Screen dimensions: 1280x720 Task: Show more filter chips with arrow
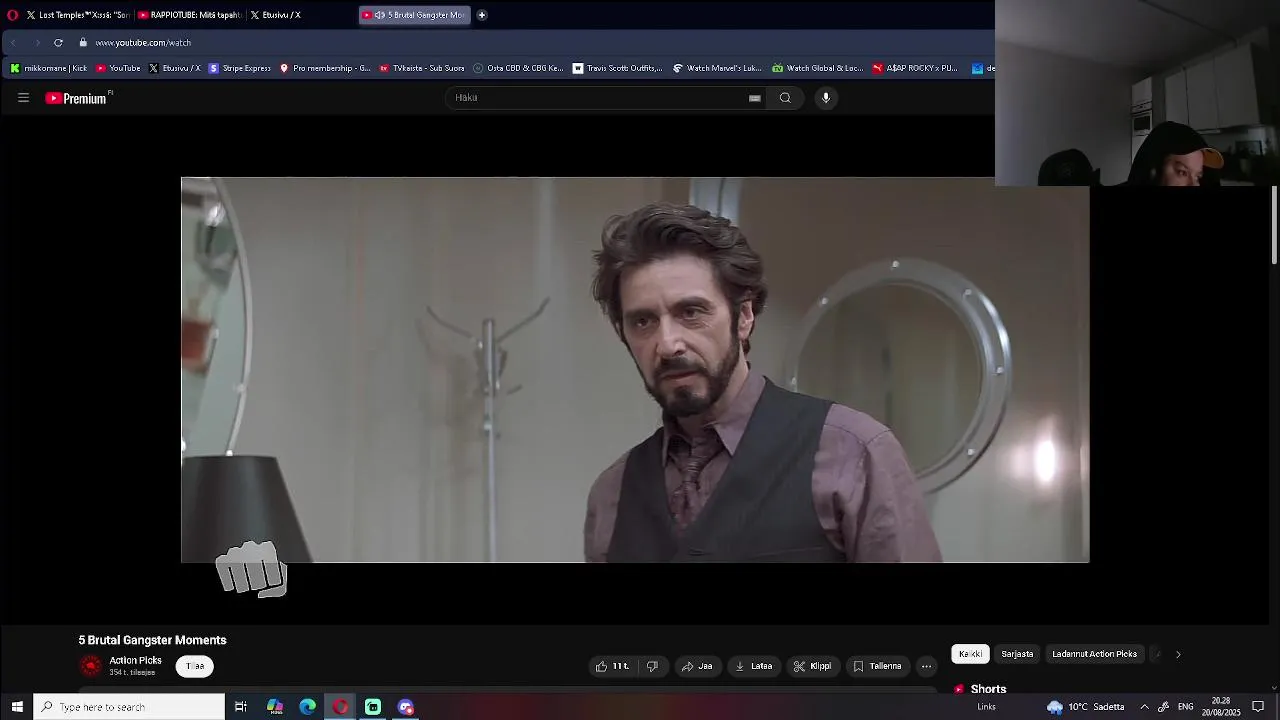point(1178,654)
